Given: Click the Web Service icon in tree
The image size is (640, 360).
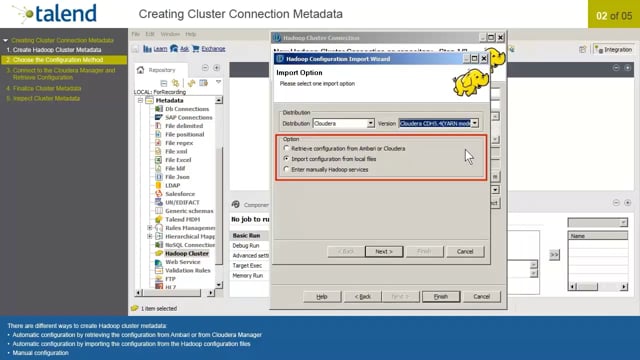Looking at the screenshot, I should pyautogui.click(x=158, y=262).
